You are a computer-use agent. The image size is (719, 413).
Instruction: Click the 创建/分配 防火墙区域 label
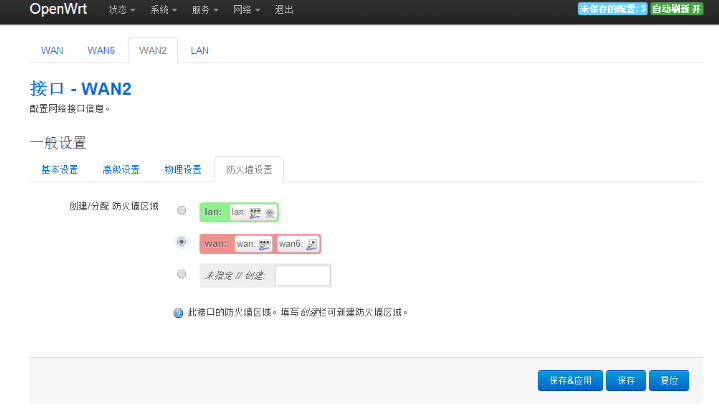click(x=114, y=206)
